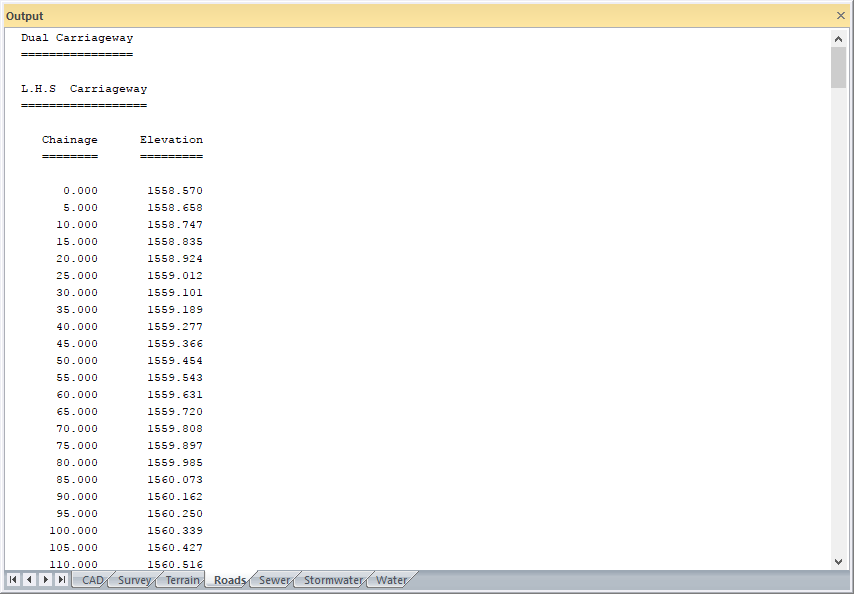Open the Survey tab

click(134, 580)
